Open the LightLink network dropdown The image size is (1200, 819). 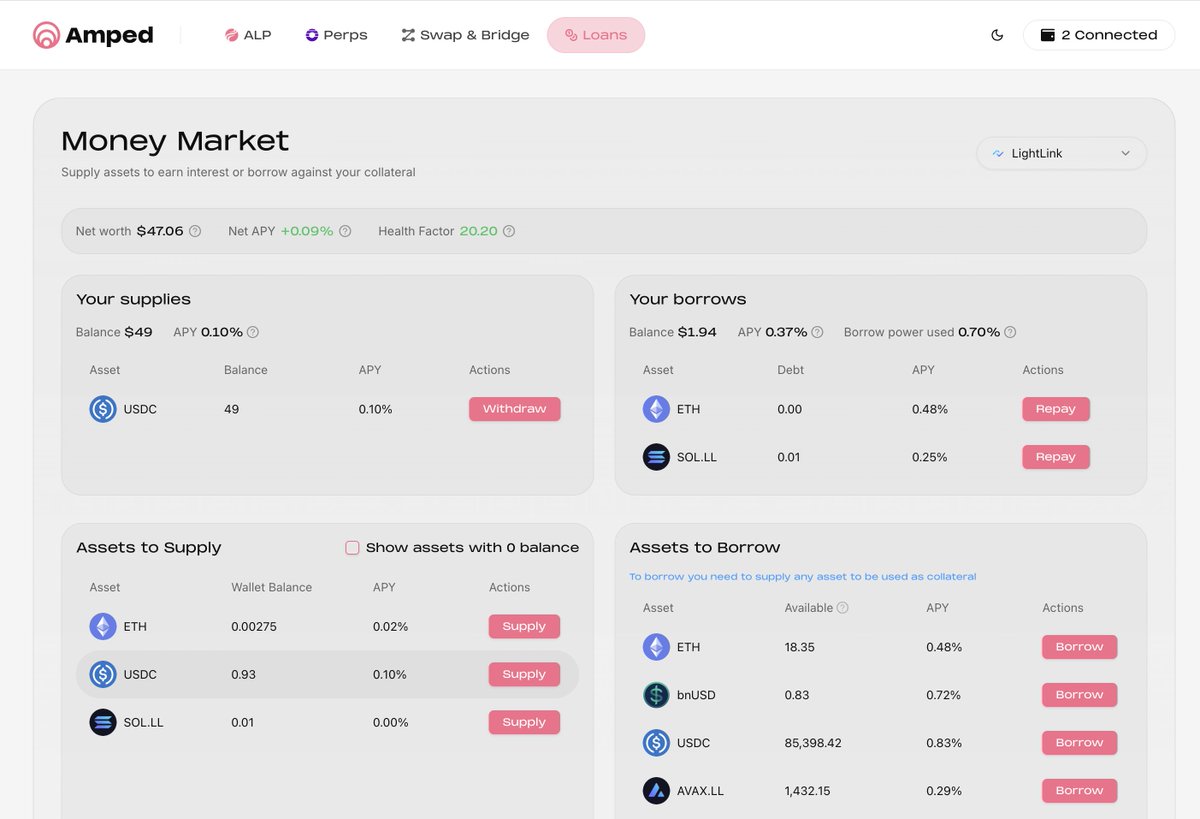point(1061,154)
